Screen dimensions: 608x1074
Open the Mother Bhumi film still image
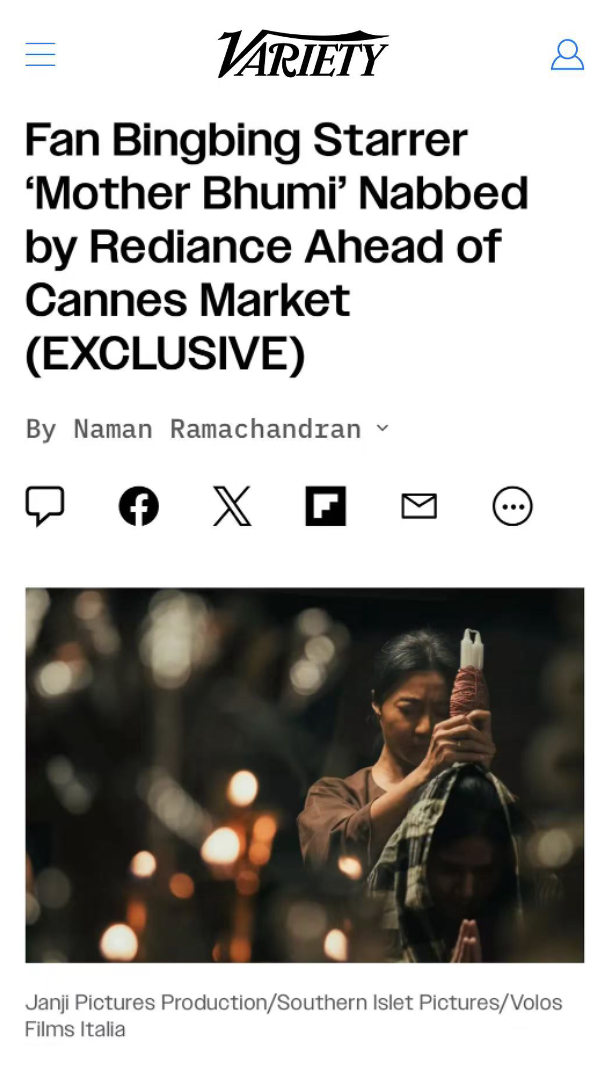(305, 775)
